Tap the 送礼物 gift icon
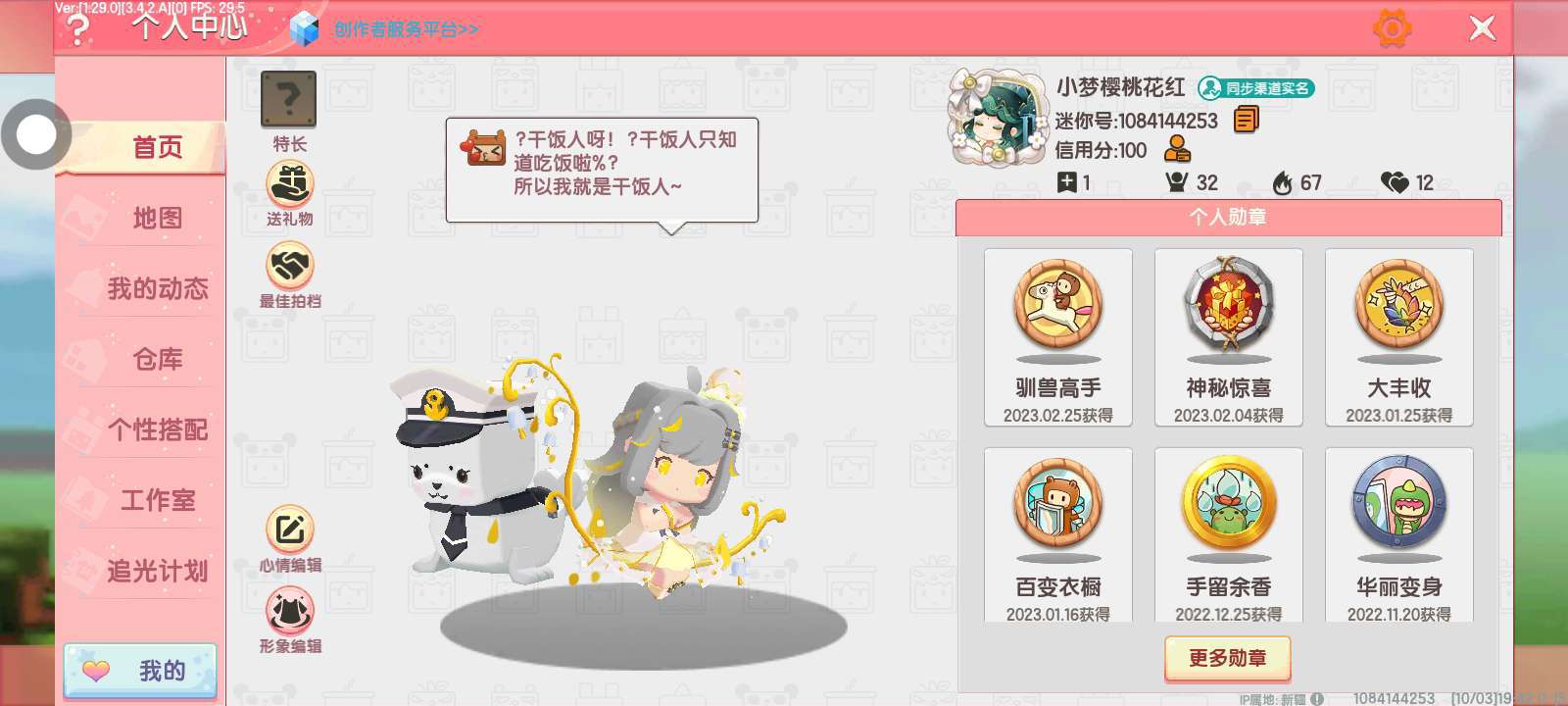 click(290, 183)
